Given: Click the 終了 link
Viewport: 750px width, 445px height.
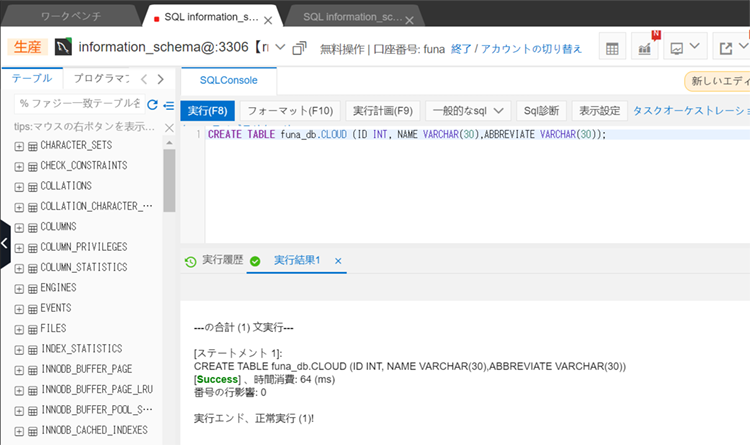Looking at the screenshot, I should [461, 49].
